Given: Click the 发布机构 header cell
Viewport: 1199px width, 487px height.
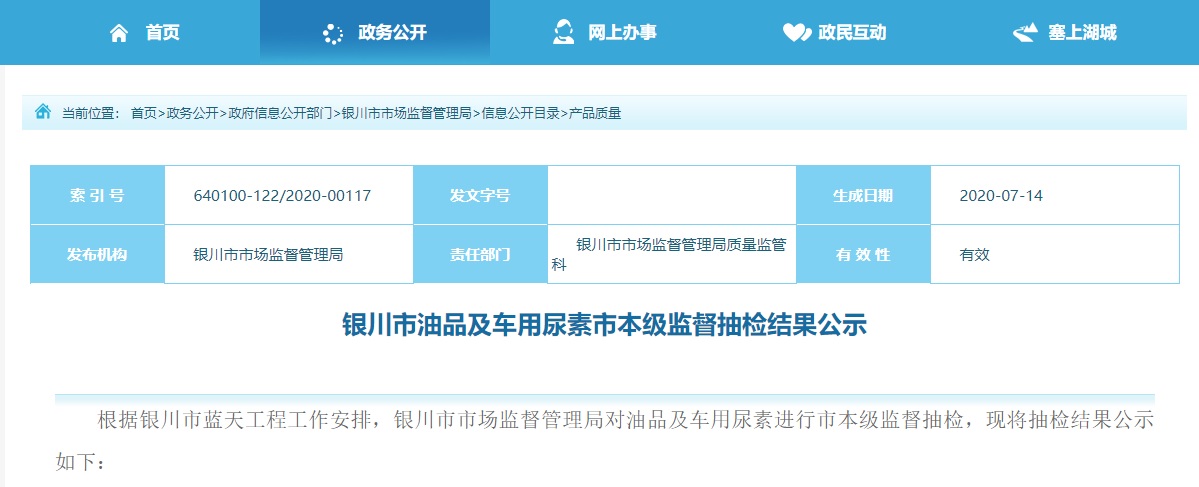Looking at the screenshot, I should click(x=97, y=255).
